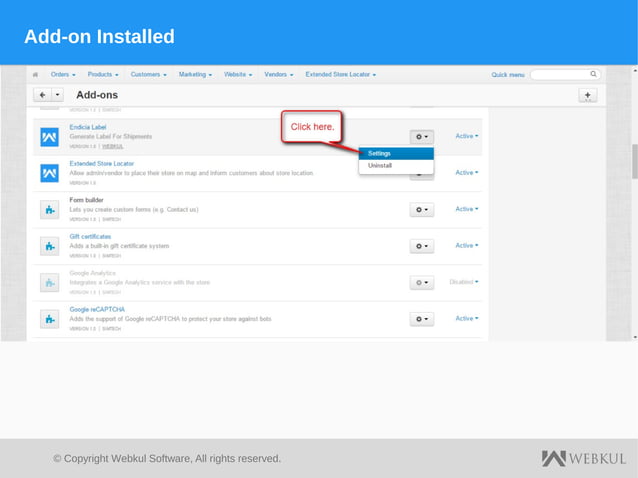The width and height of the screenshot is (638, 478).
Task: Open the Products menu
Action: (x=103, y=74)
